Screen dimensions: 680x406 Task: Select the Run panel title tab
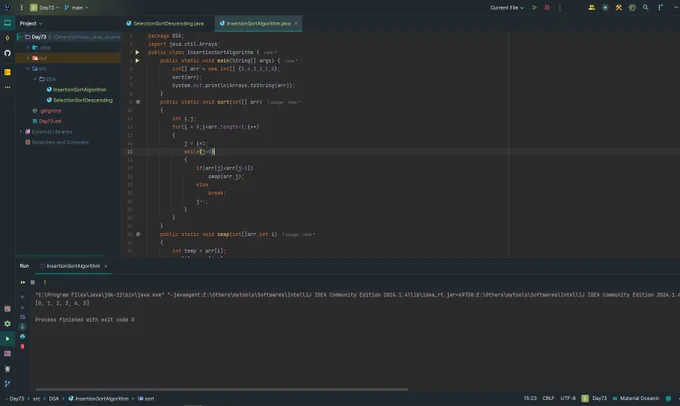24,266
